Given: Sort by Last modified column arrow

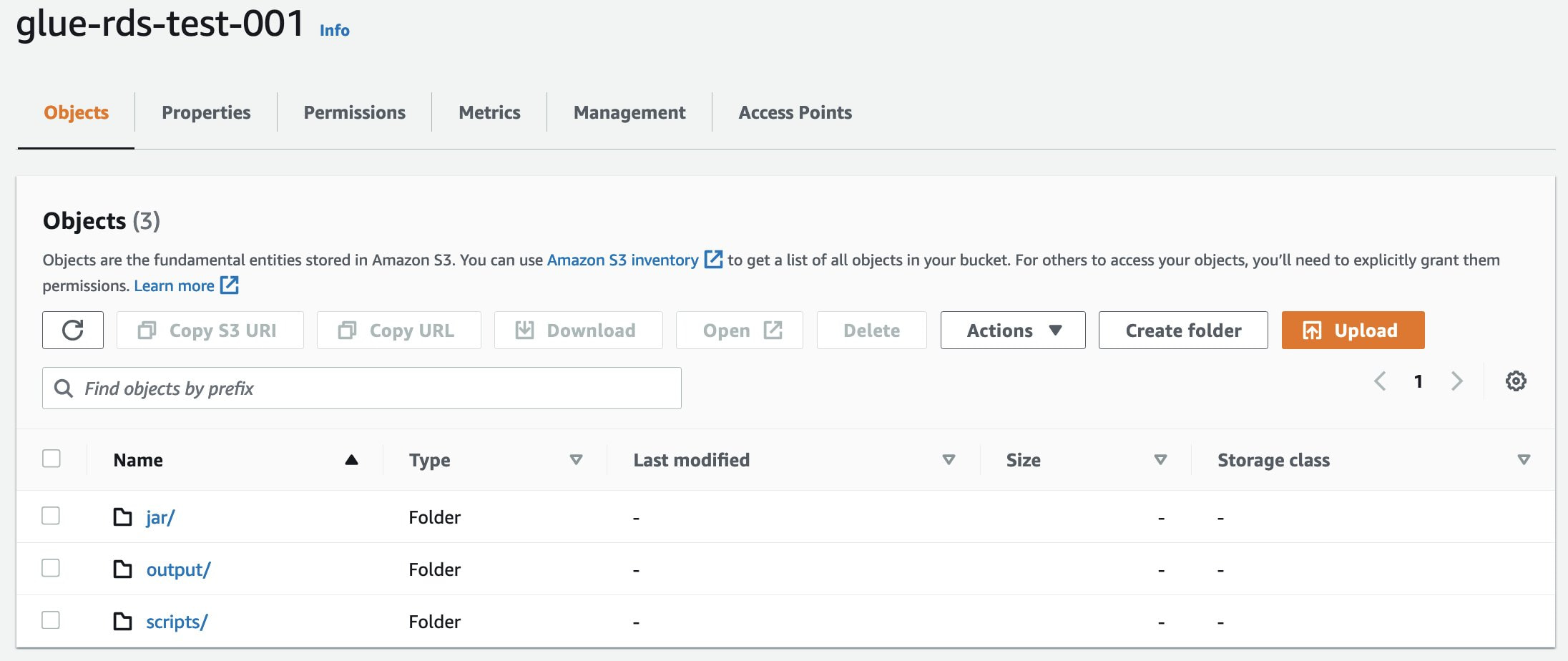Looking at the screenshot, I should (949, 460).
